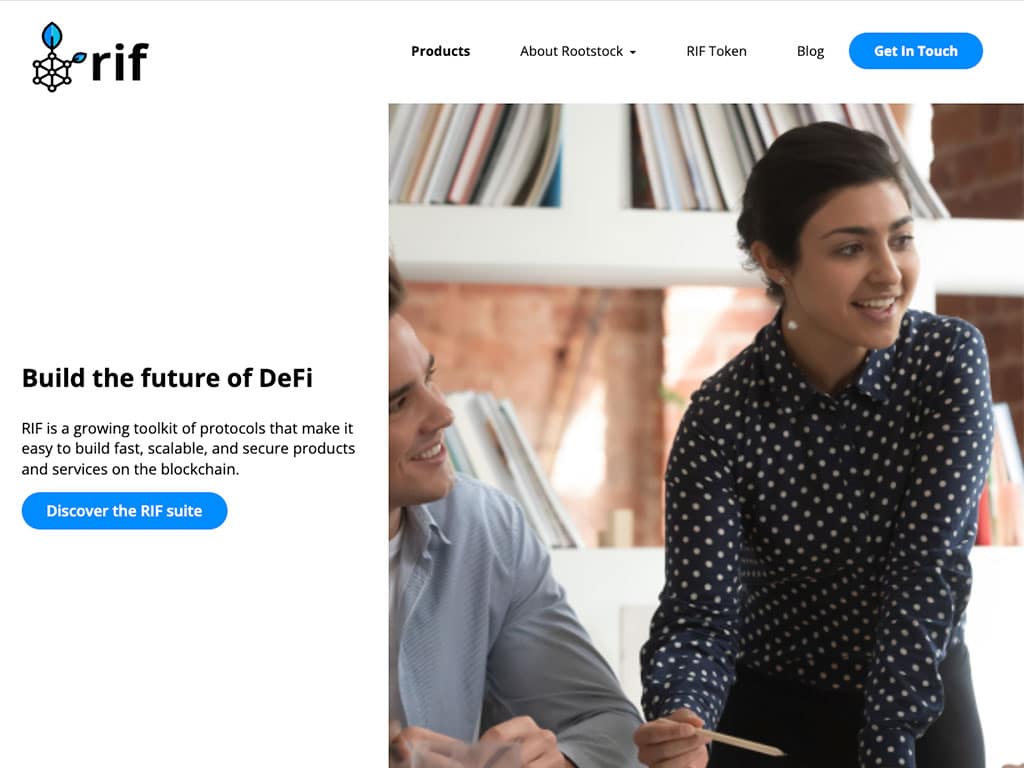1024x768 pixels.
Task: Click the RIF tree logo icon
Action: 59,57
